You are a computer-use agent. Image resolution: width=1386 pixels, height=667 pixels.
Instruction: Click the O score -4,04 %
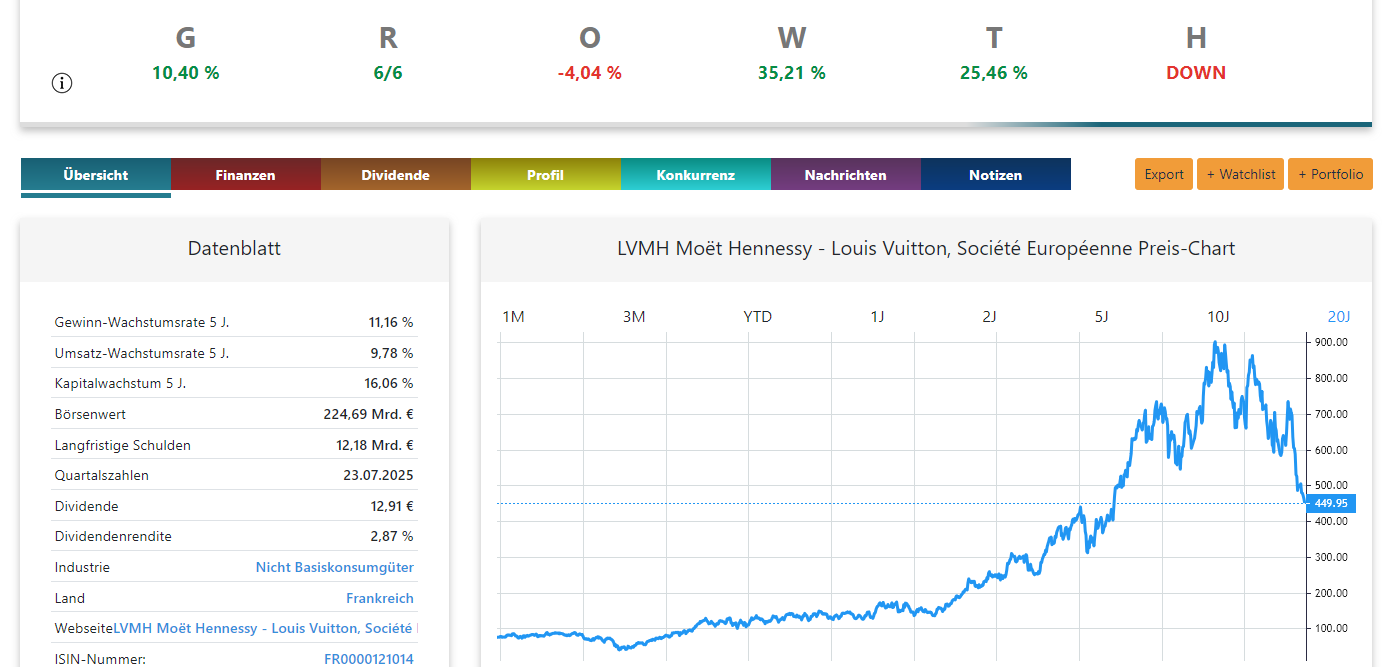click(x=590, y=73)
